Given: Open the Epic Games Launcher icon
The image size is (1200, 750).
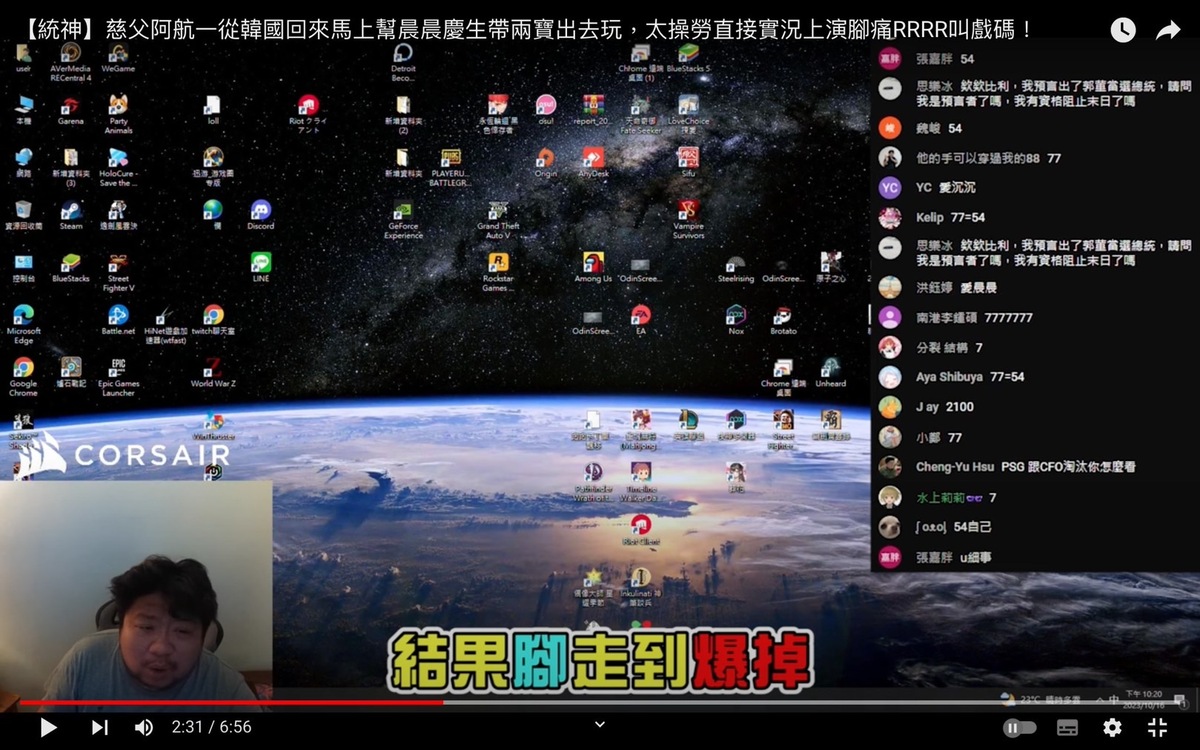Looking at the screenshot, I should pos(118,377).
